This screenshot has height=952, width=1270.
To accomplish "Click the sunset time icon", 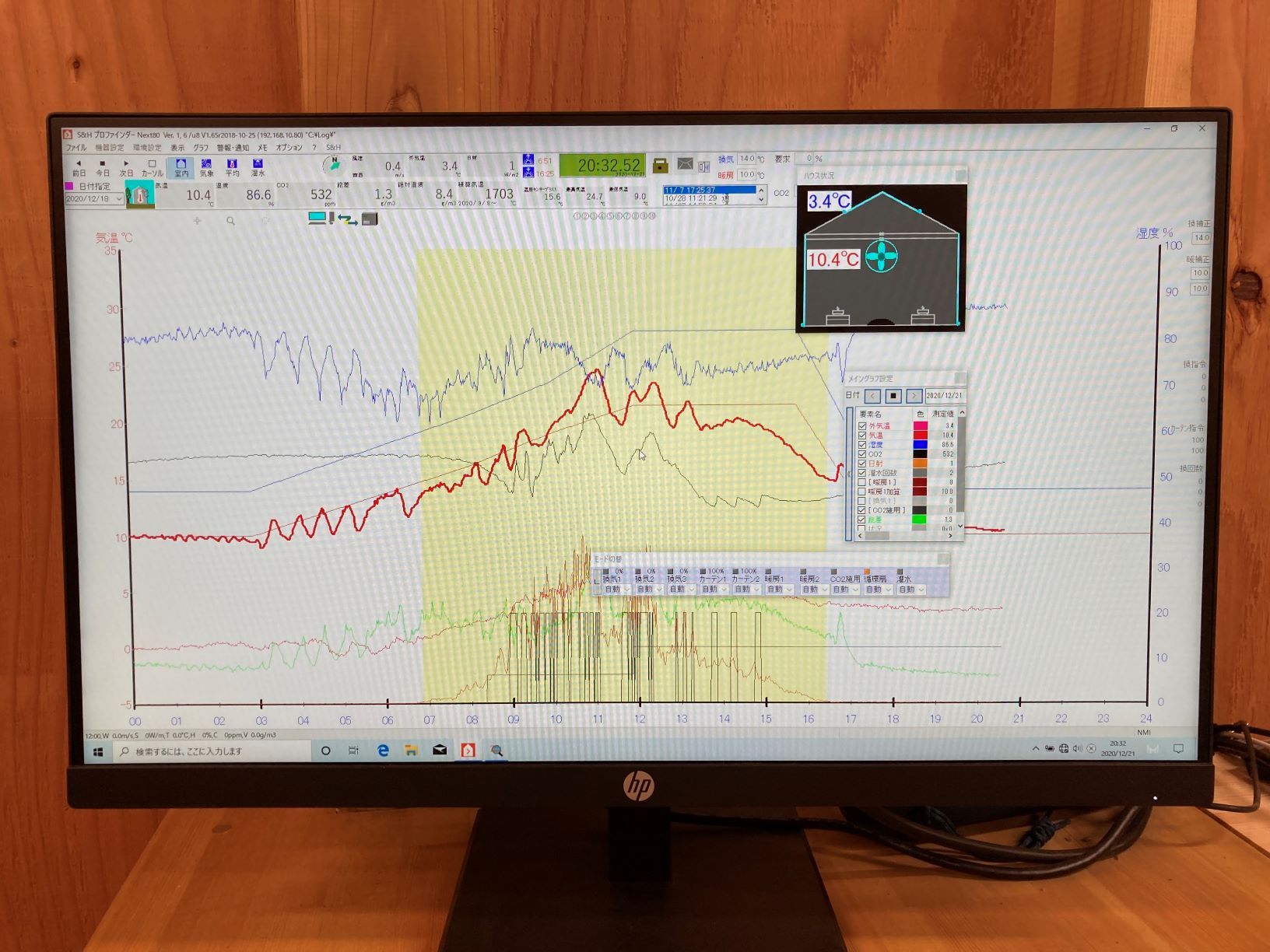I will click(528, 173).
